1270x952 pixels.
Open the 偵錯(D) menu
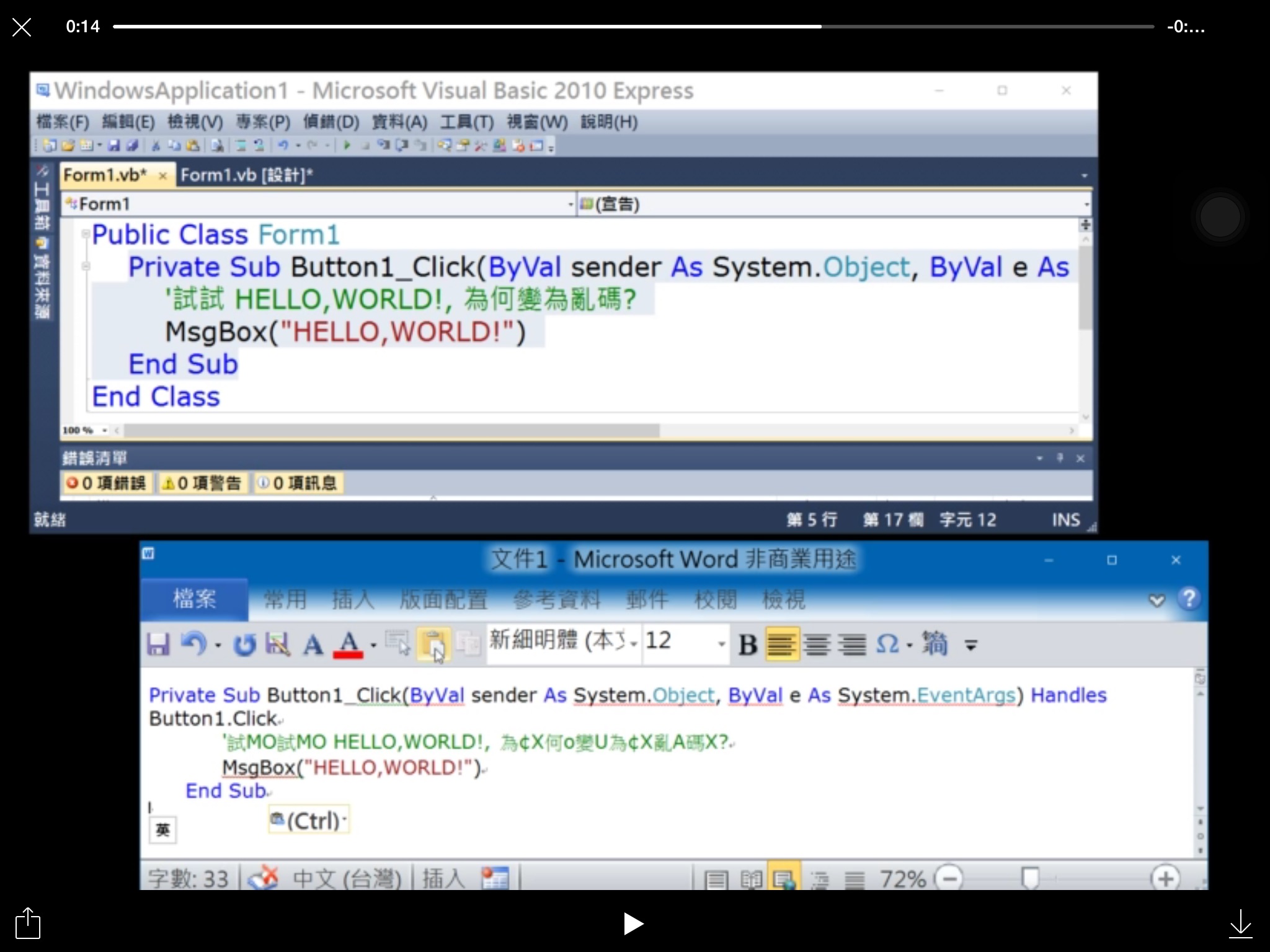pyautogui.click(x=331, y=122)
